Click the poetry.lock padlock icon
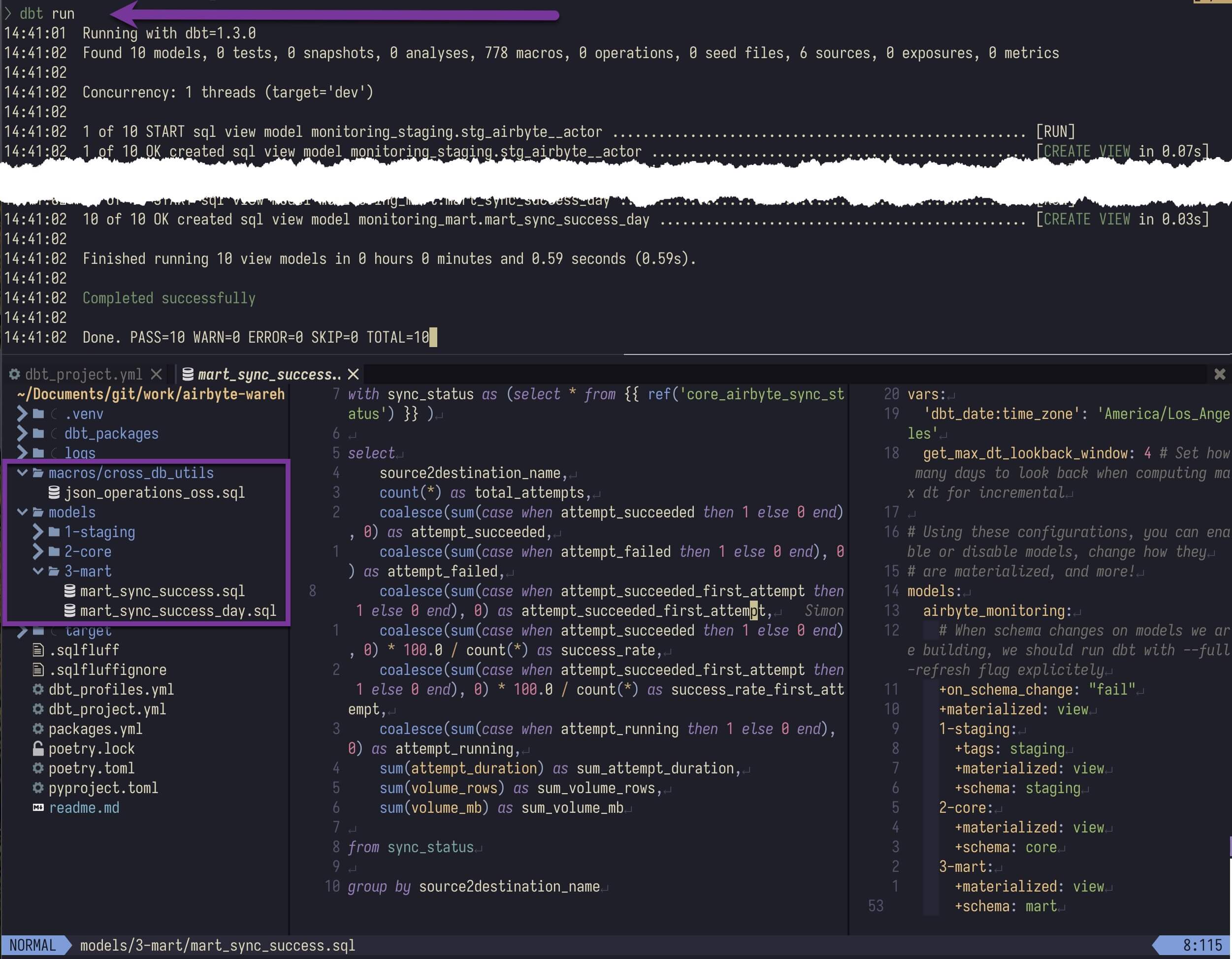 [x=38, y=749]
